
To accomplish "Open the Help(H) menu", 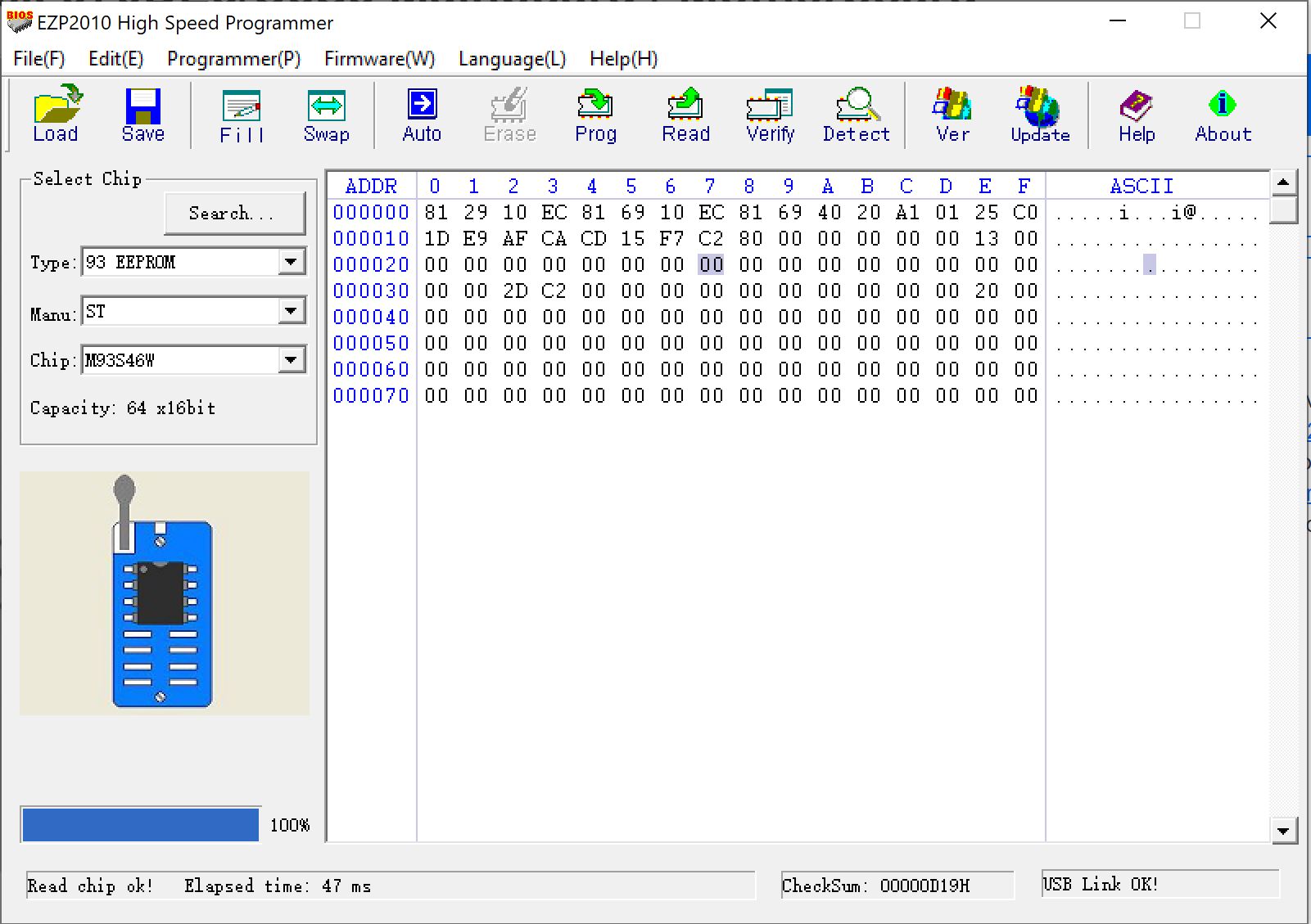I will coord(623,59).
